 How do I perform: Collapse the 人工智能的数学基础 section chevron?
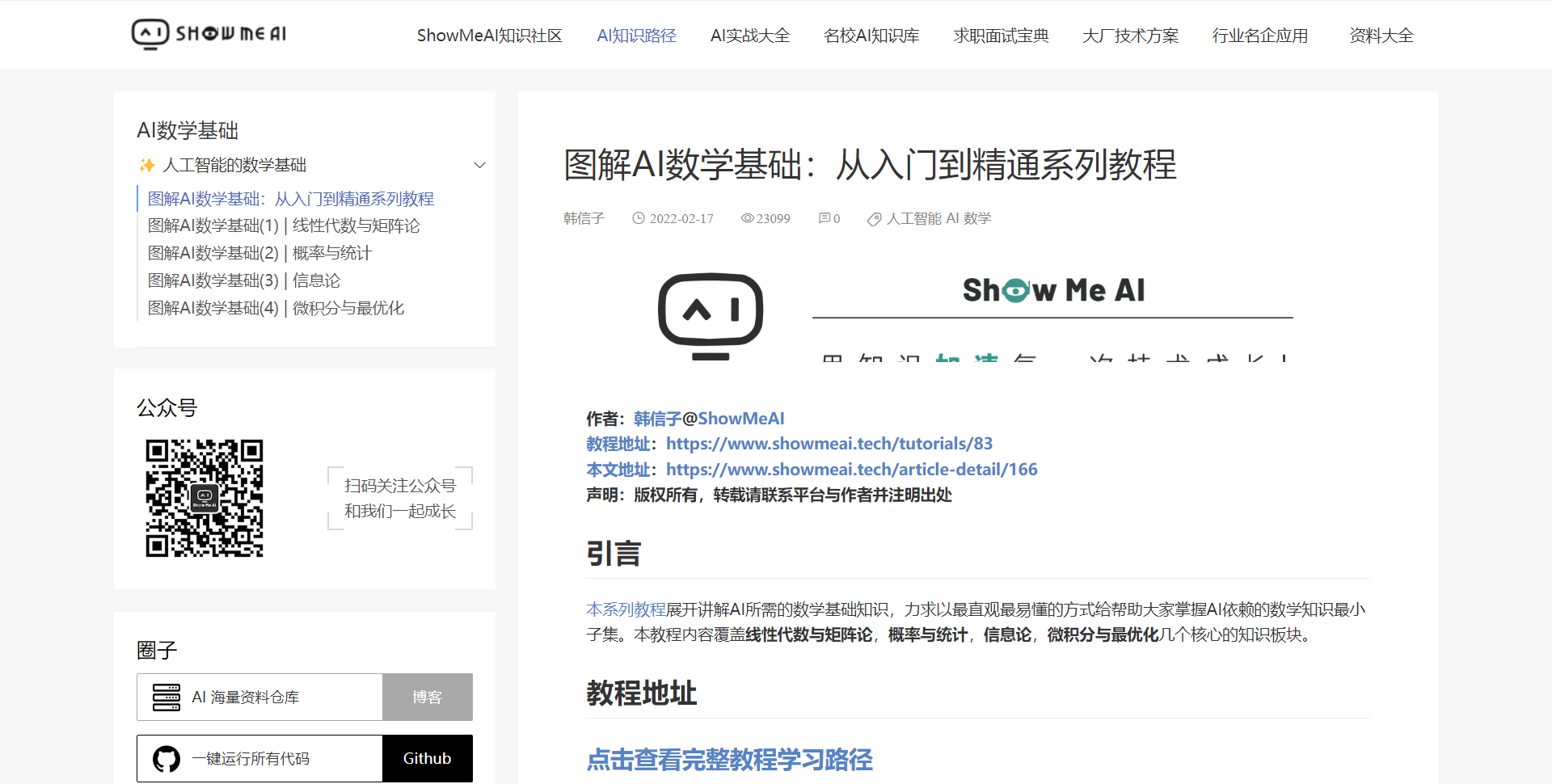pos(479,165)
